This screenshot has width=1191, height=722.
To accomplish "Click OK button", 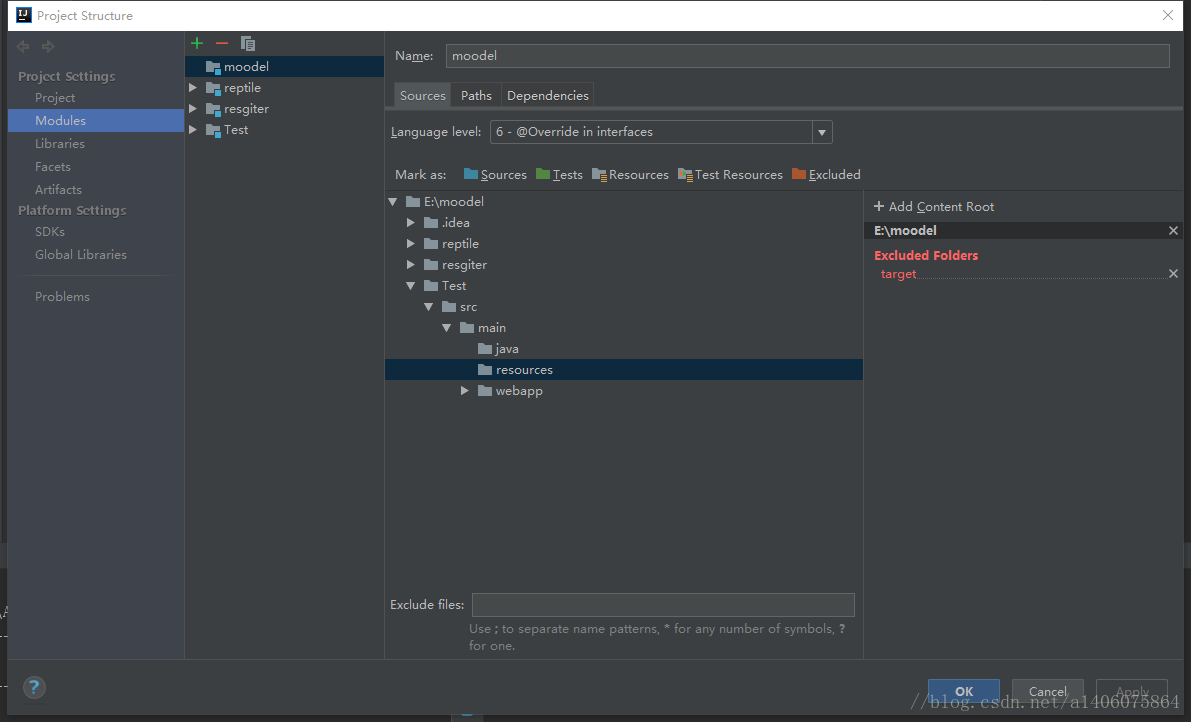I will click(964, 692).
